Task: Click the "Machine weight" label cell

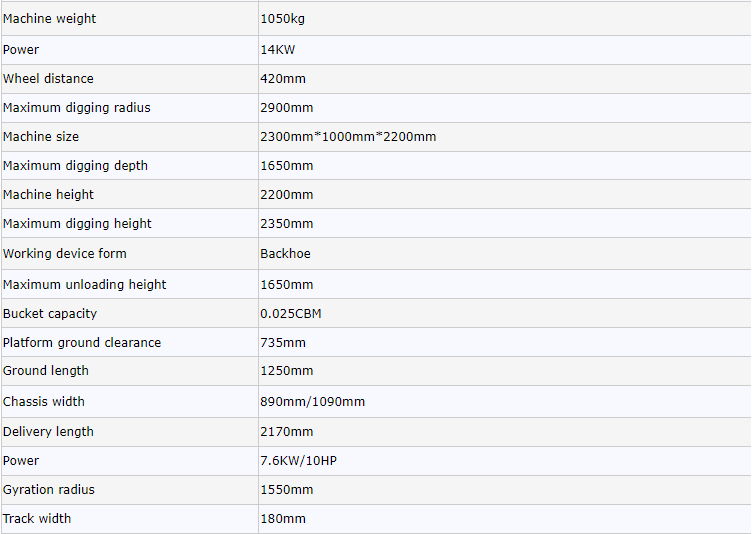Action: (x=50, y=19)
